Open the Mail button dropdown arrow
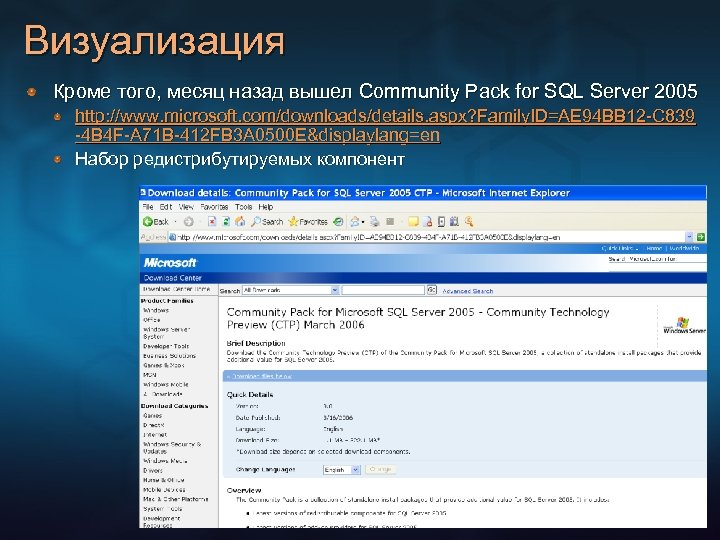720x540 pixels. pyautogui.click(x=363, y=222)
